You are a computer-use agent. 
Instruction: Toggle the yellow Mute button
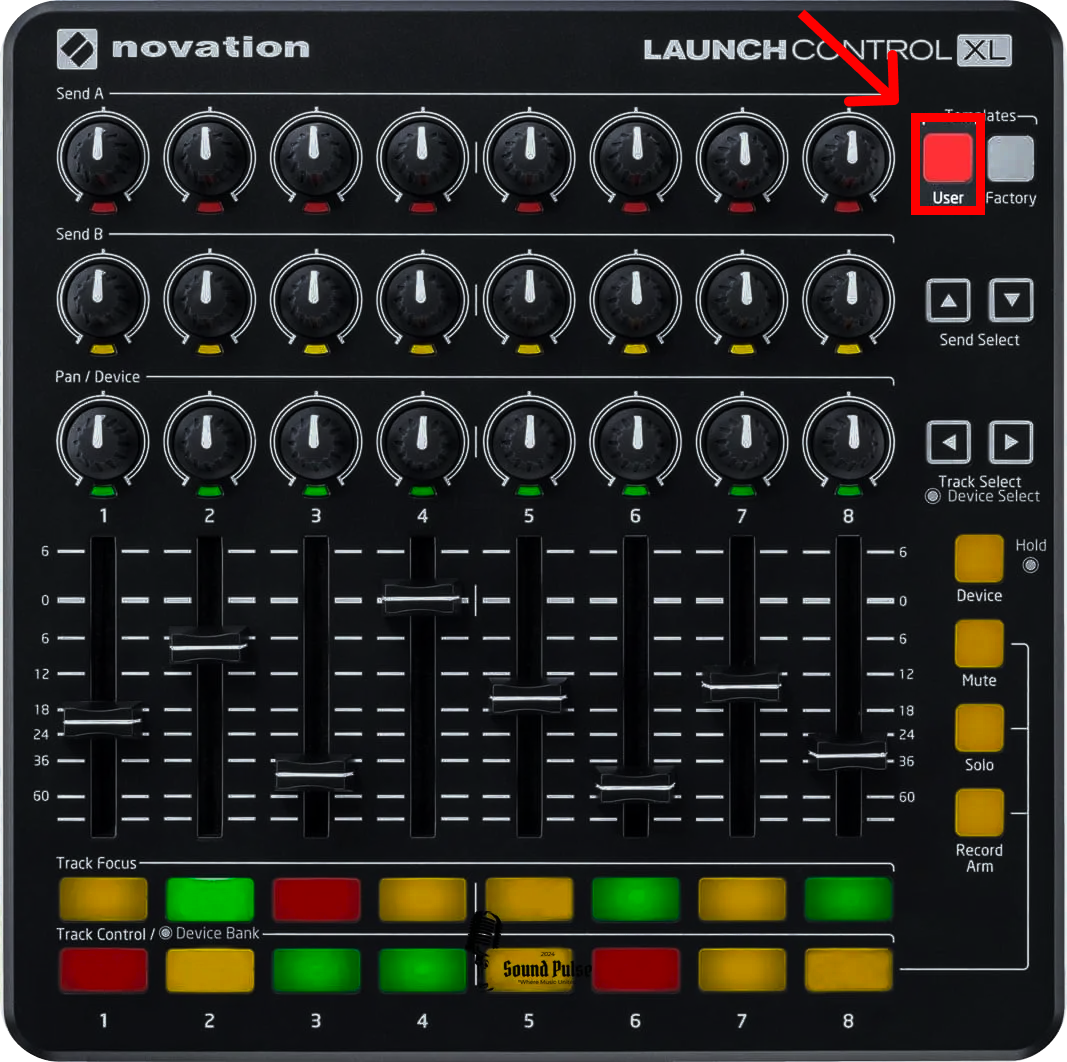(979, 643)
